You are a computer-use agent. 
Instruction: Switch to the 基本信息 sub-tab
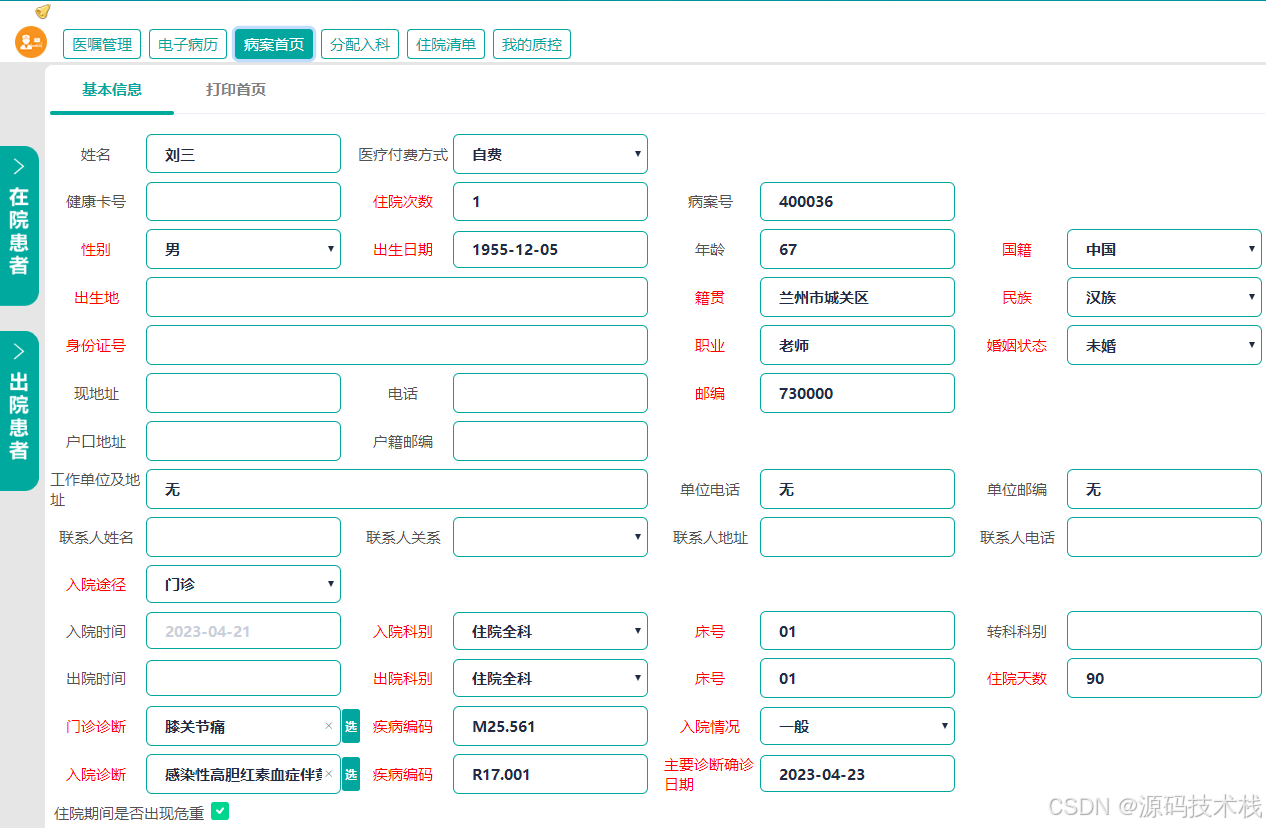(112, 90)
